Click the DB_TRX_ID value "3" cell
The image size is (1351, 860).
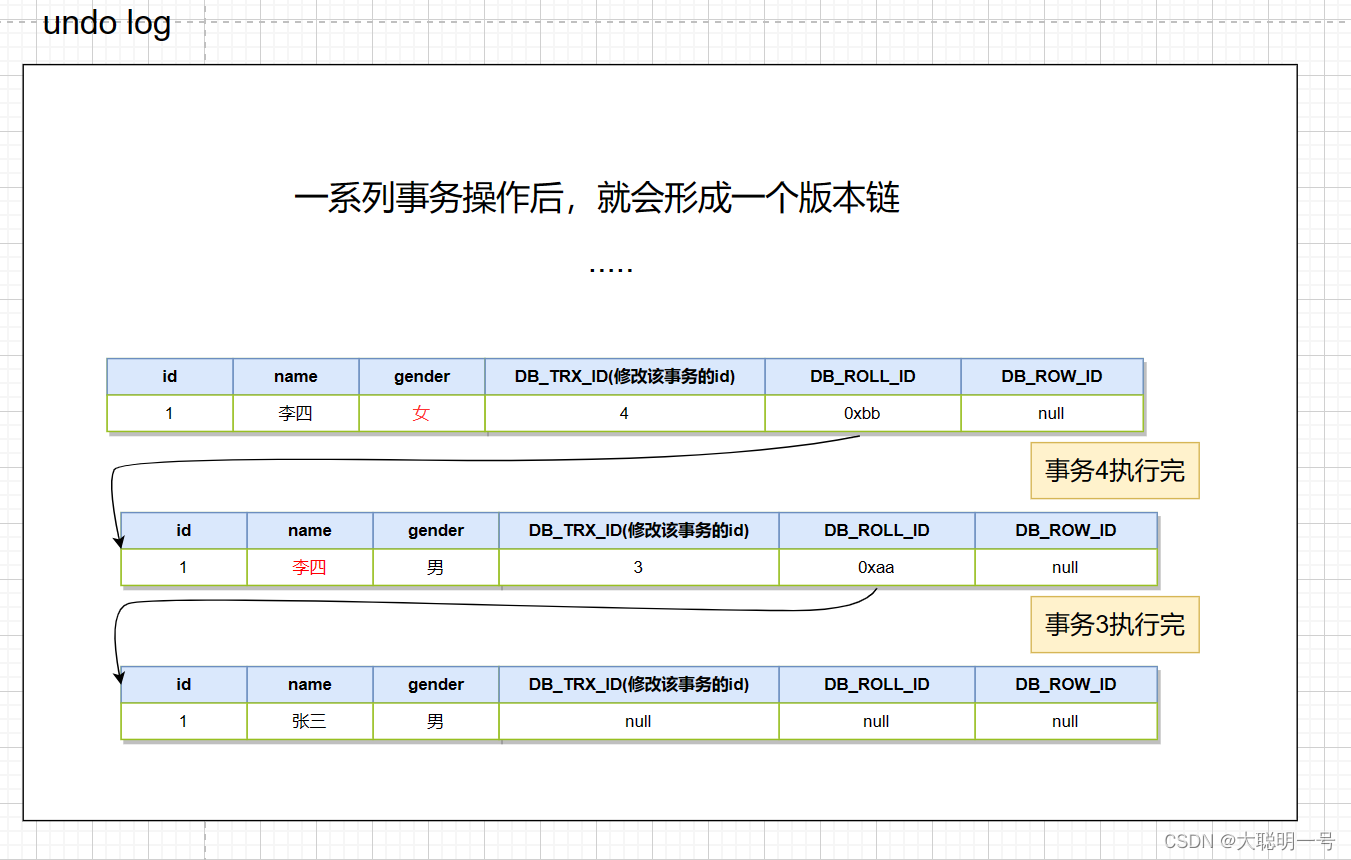[x=639, y=567]
